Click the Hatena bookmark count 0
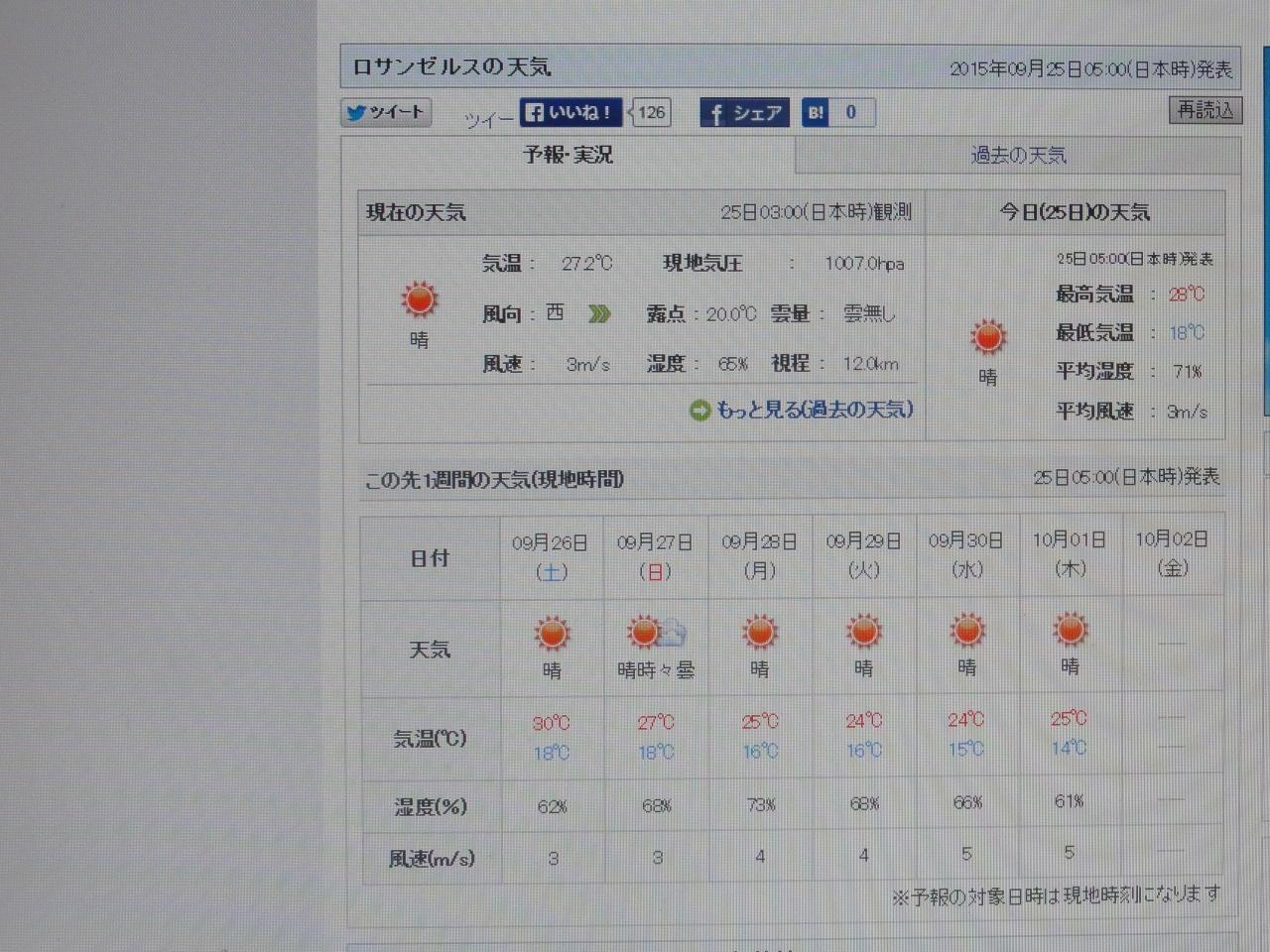Viewport: 1270px width, 952px height. pos(851,113)
